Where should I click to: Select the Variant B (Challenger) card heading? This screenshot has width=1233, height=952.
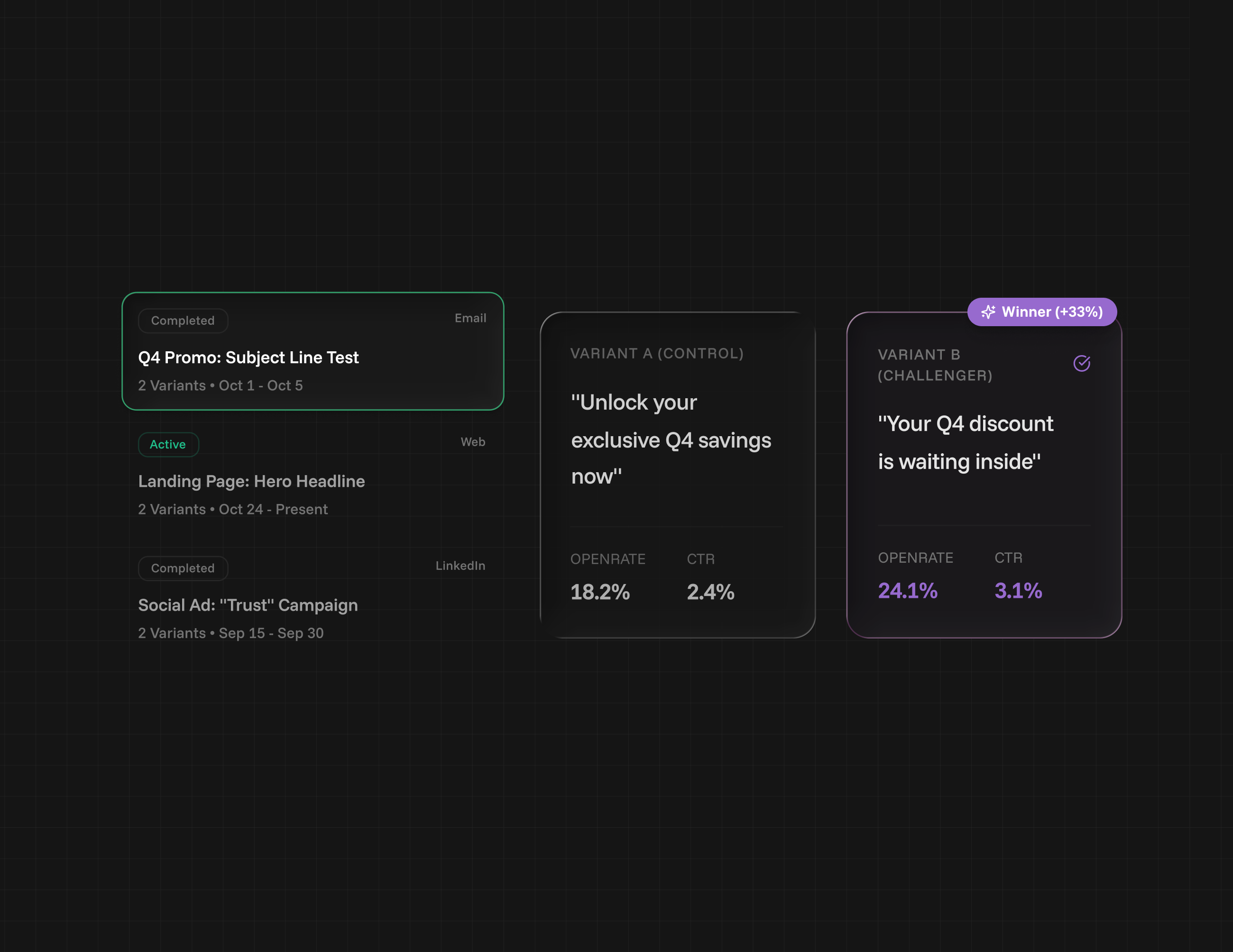point(935,365)
